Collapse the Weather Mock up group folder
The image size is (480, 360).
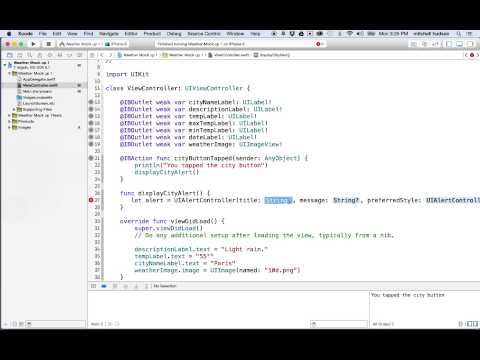10,73
